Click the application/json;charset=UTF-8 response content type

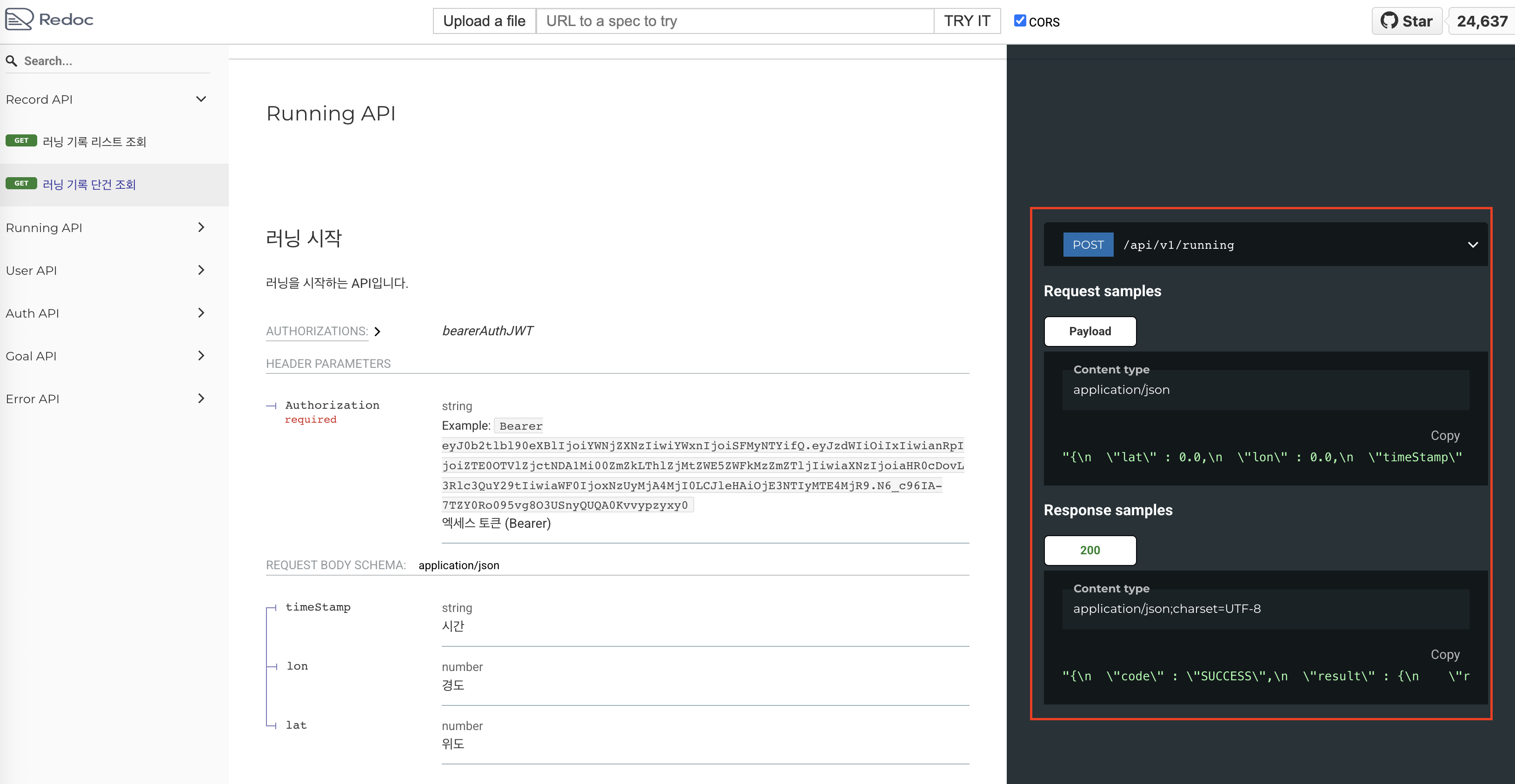pyautogui.click(x=1167, y=608)
